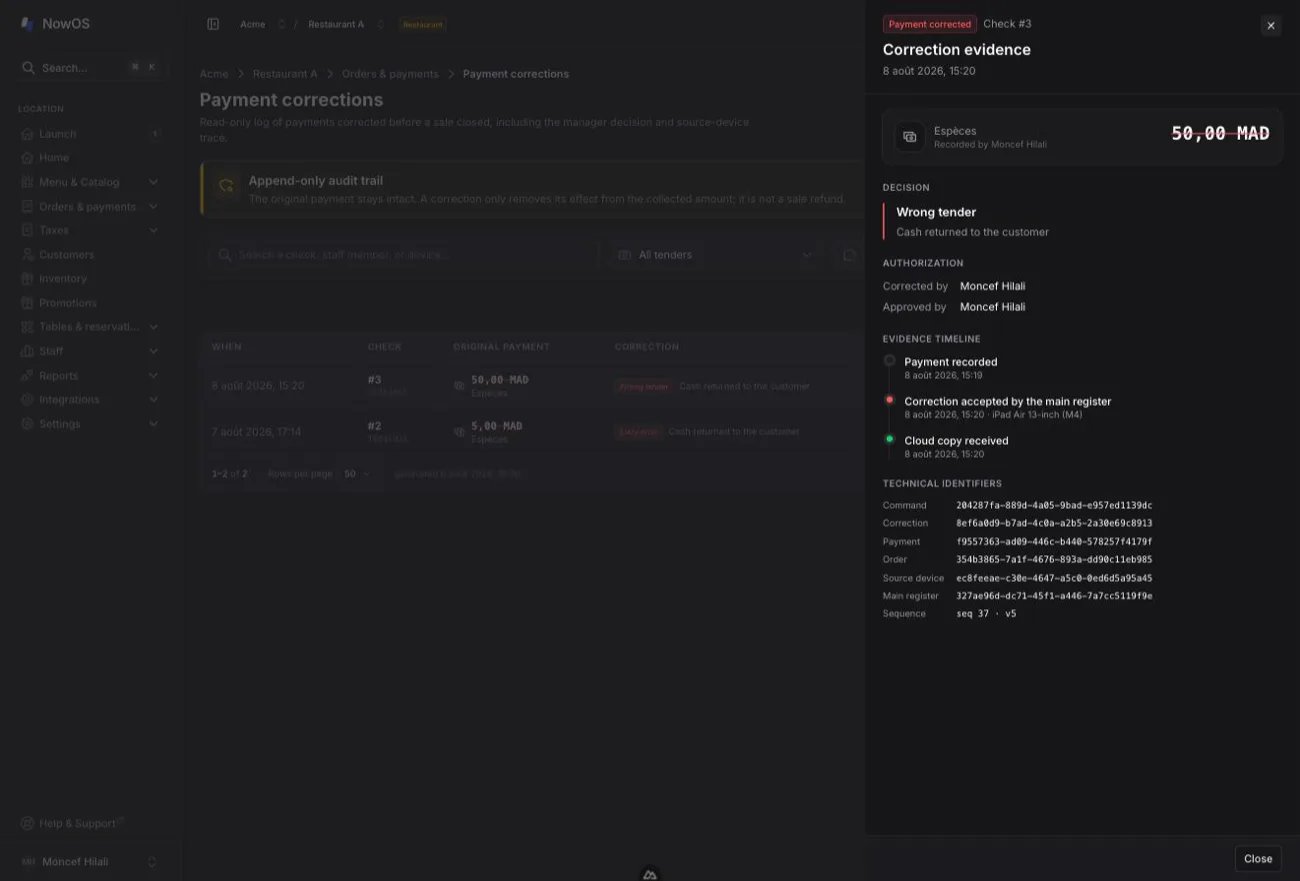This screenshot has height=881, width=1300.
Task: Click the Orders & payments breadcrumb link
Action: point(390,74)
